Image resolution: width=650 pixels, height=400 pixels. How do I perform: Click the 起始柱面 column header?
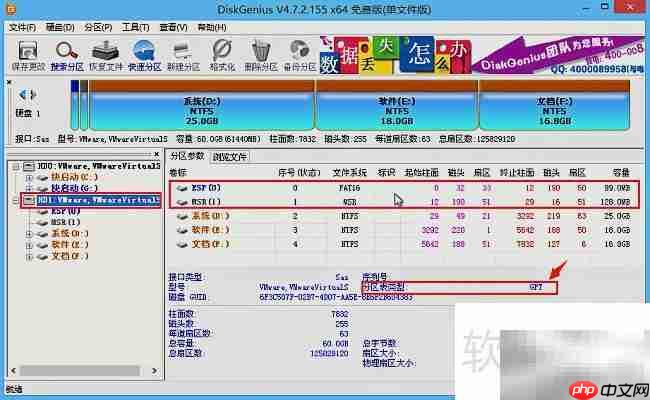(422, 173)
